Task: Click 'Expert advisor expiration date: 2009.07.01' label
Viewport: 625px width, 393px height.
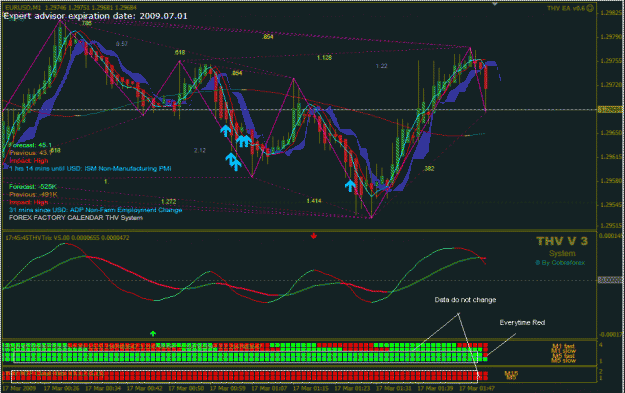Action: point(95,16)
